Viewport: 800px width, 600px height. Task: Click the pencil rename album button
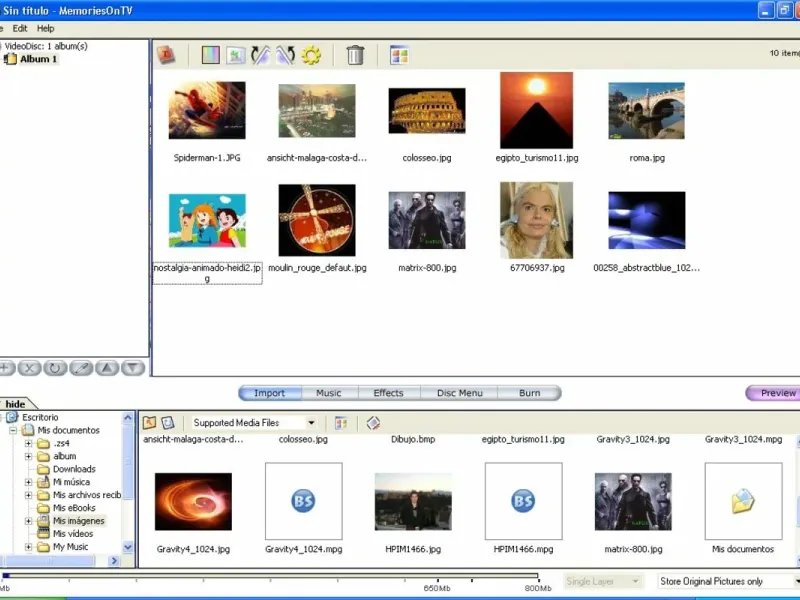[81, 368]
